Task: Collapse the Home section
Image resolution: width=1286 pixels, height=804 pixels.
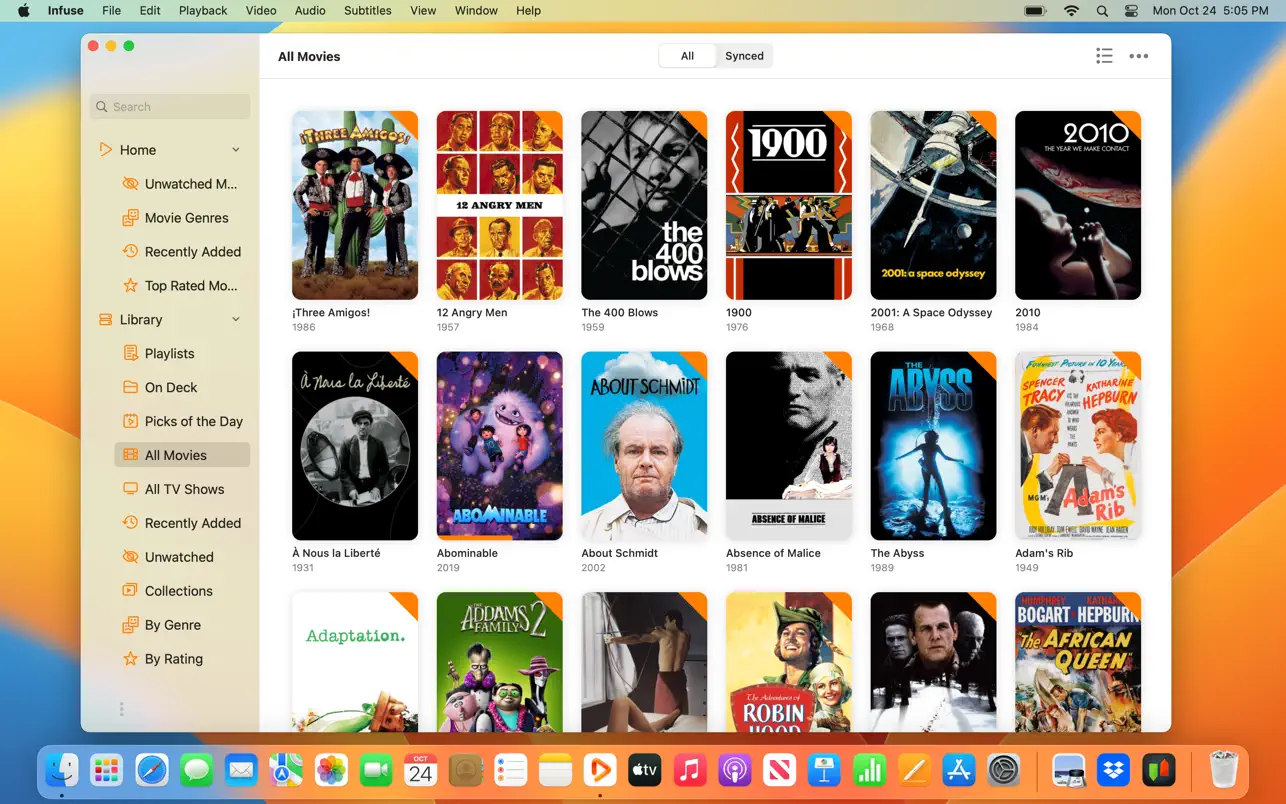Action: (x=236, y=149)
